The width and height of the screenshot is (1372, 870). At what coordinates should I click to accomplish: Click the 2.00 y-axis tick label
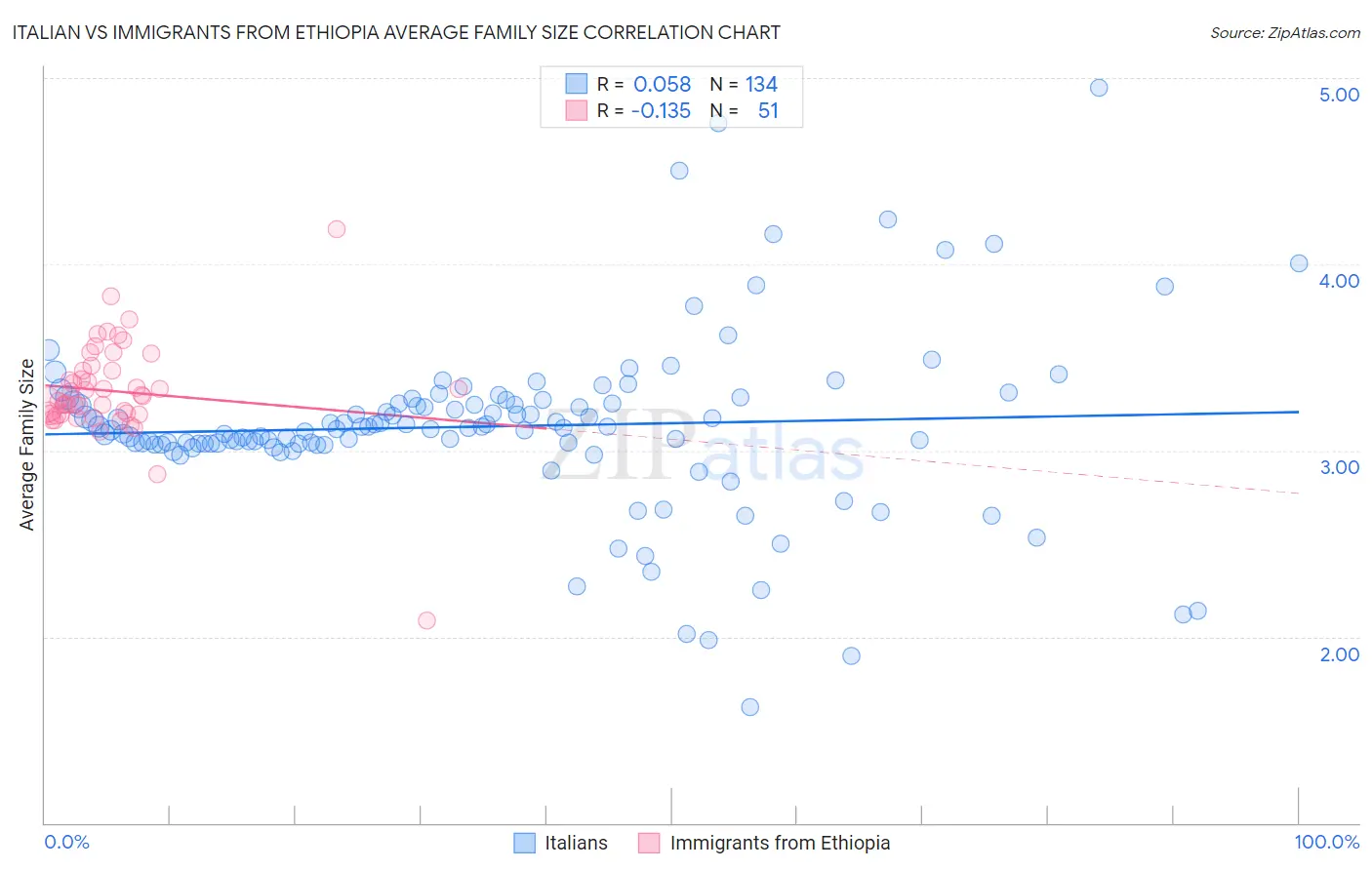pos(1339,654)
